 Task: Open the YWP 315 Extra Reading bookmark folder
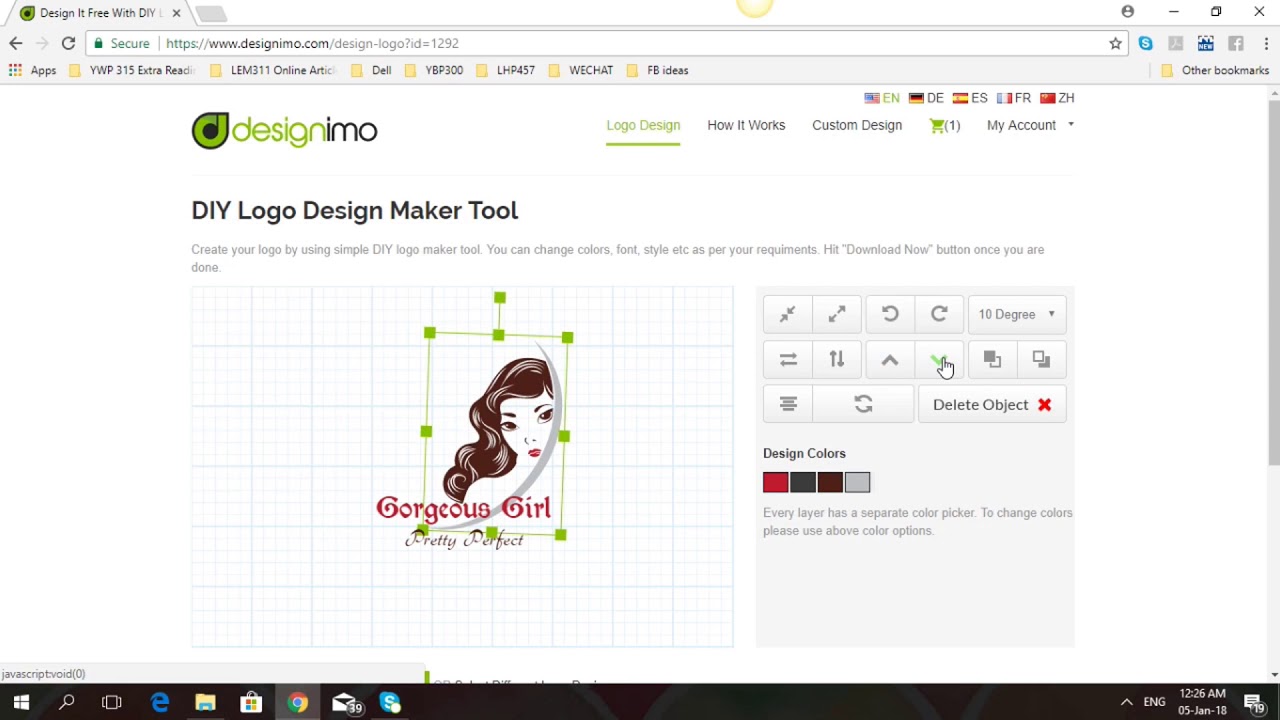(x=131, y=70)
